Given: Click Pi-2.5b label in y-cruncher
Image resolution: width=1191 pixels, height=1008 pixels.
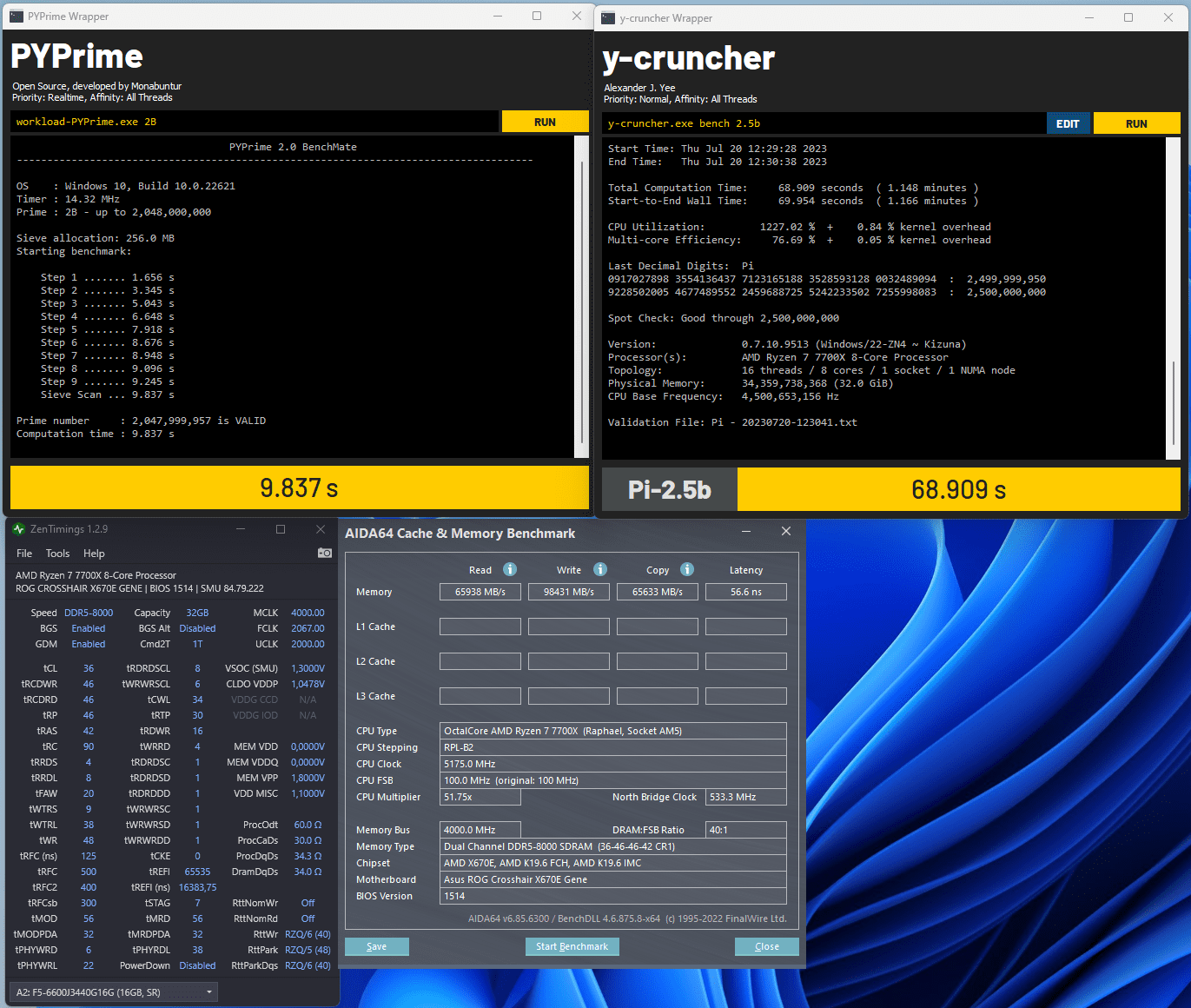Looking at the screenshot, I should (x=670, y=490).
